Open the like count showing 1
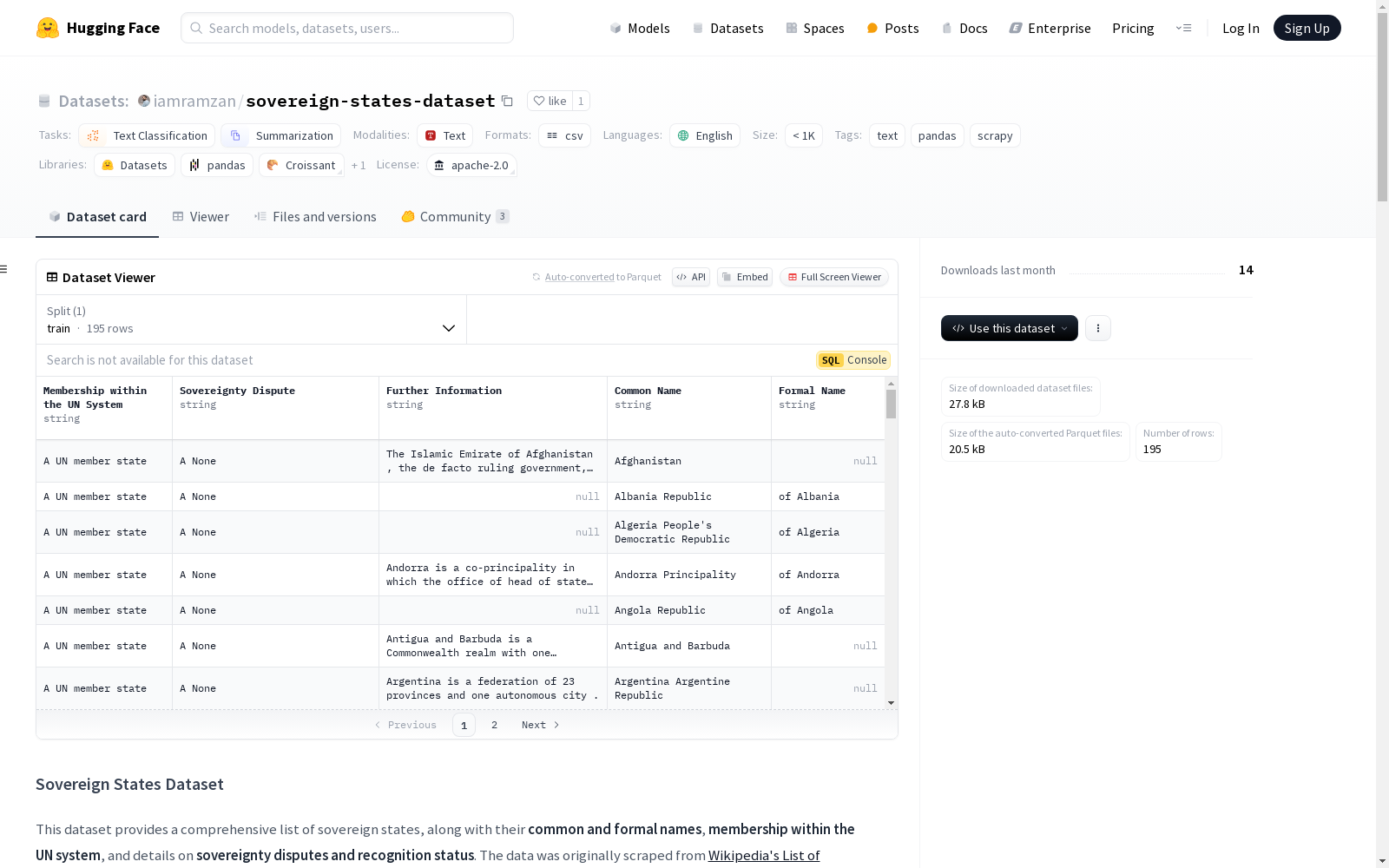1389x868 pixels. click(581, 101)
